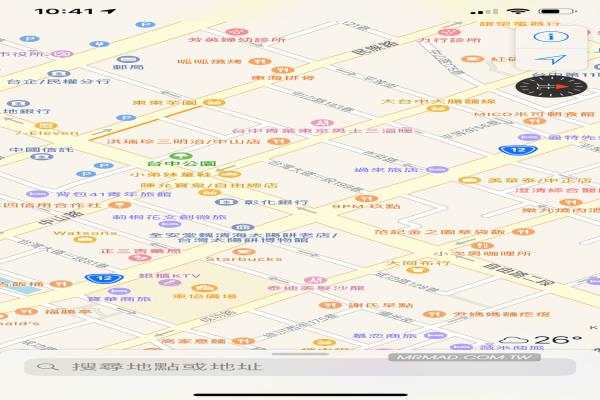Select the 慕戀商旅 hotel pin
The height and width of the screenshot is (400, 600).
(x=435, y=336)
